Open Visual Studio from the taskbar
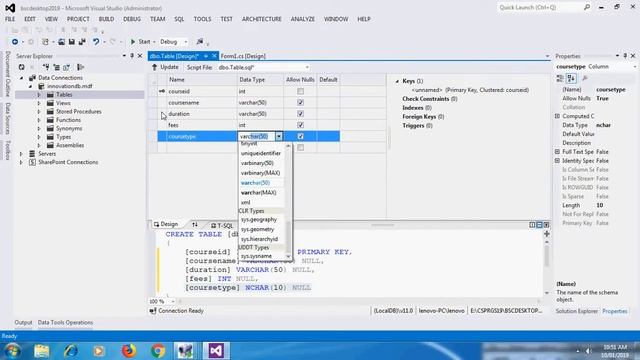 (216, 351)
